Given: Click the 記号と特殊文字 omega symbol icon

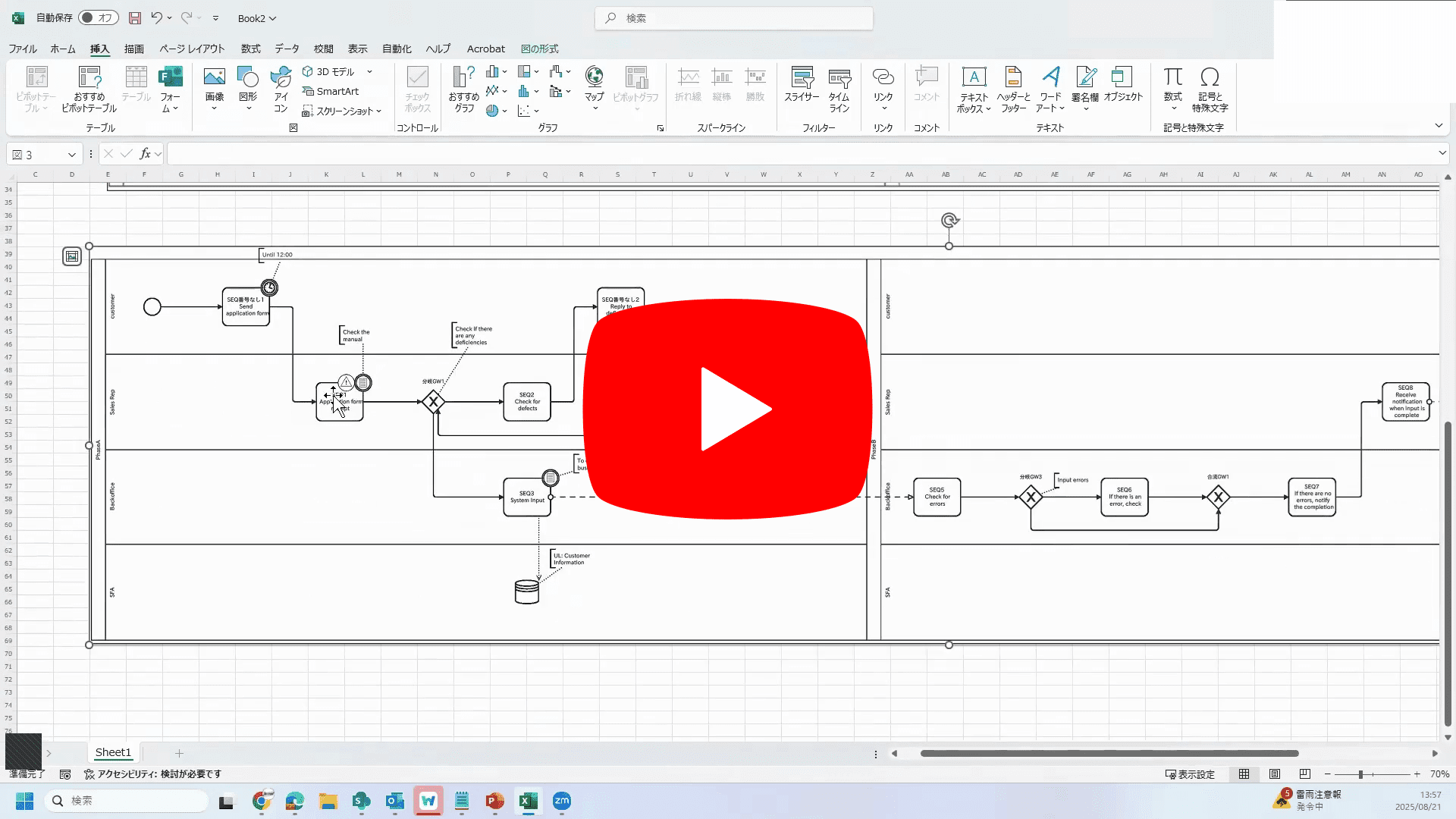Looking at the screenshot, I should pos(1210,77).
